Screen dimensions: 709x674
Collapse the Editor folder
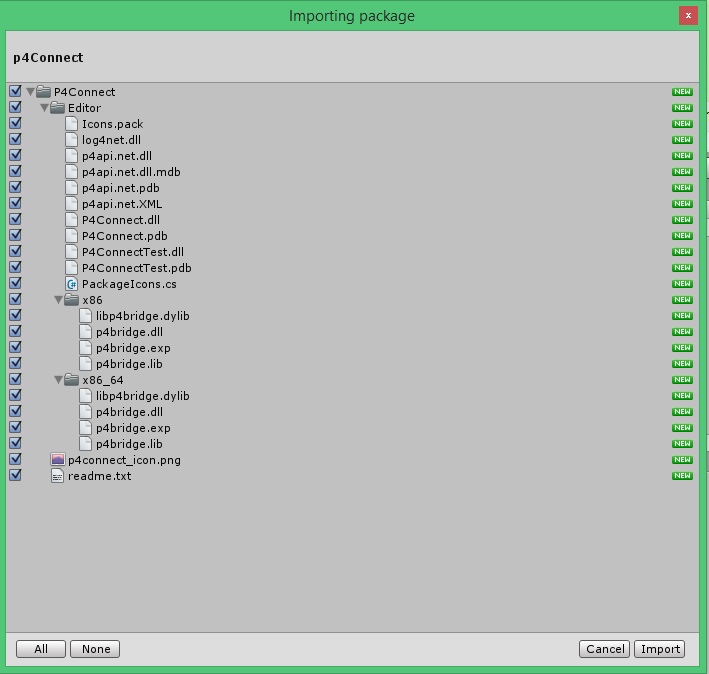[44, 108]
